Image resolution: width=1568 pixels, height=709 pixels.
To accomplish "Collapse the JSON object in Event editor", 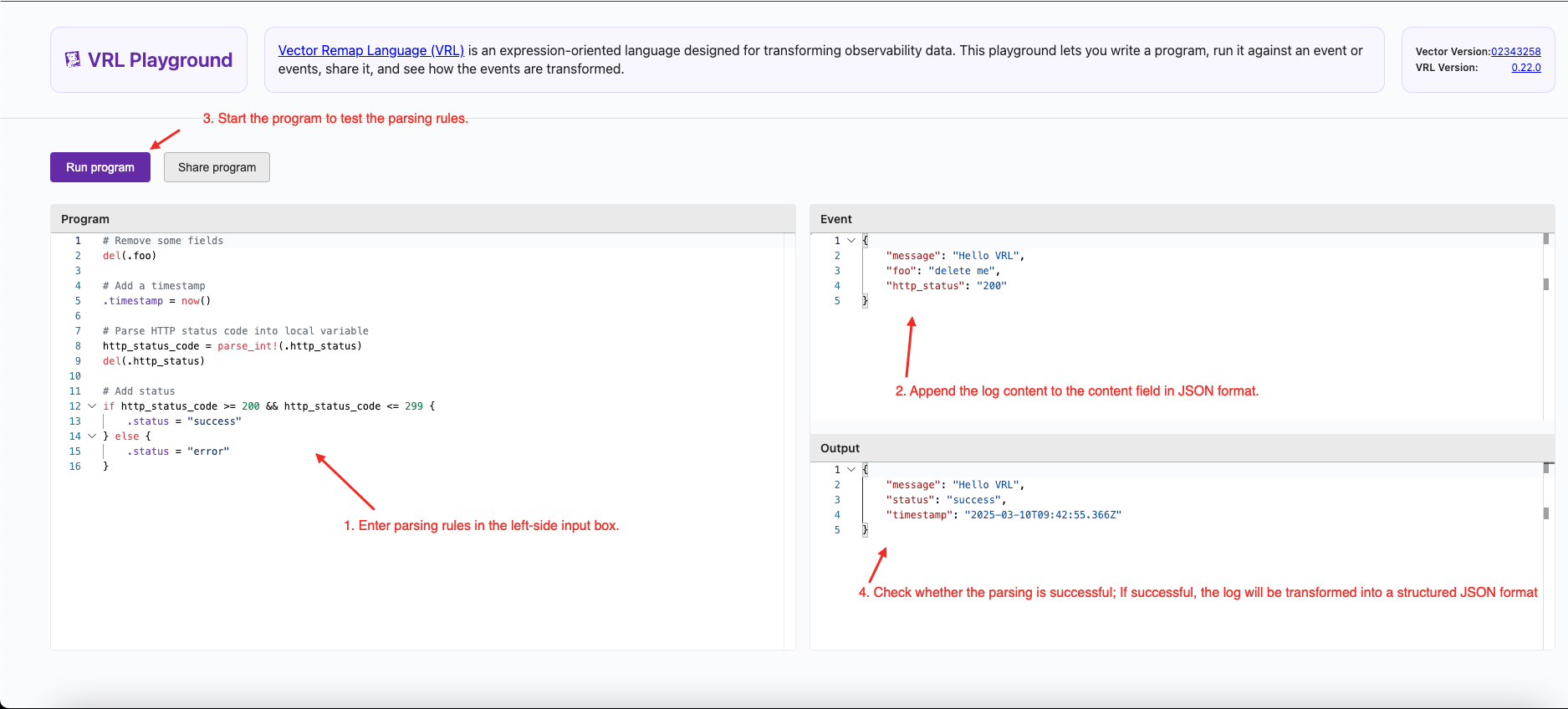I will pyautogui.click(x=851, y=241).
